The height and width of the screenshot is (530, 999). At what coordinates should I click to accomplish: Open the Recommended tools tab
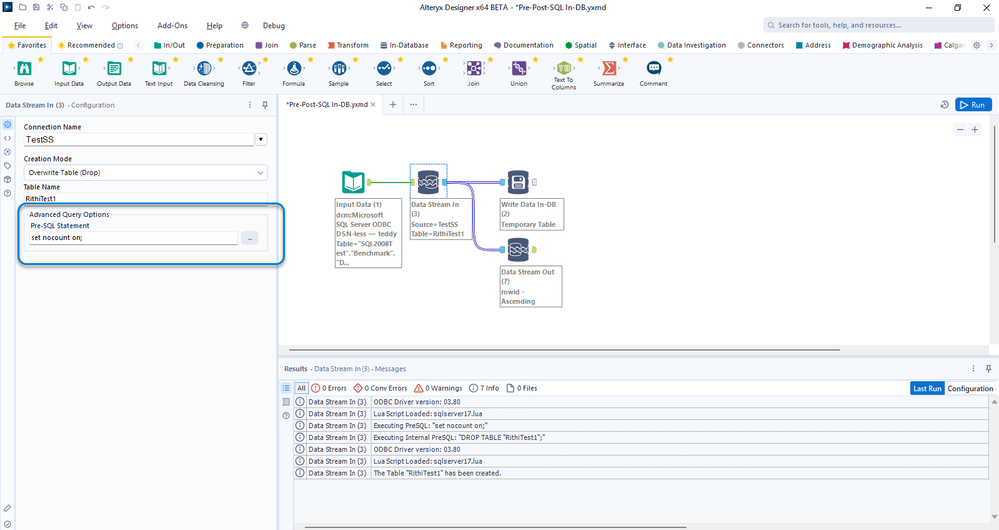tap(90, 45)
